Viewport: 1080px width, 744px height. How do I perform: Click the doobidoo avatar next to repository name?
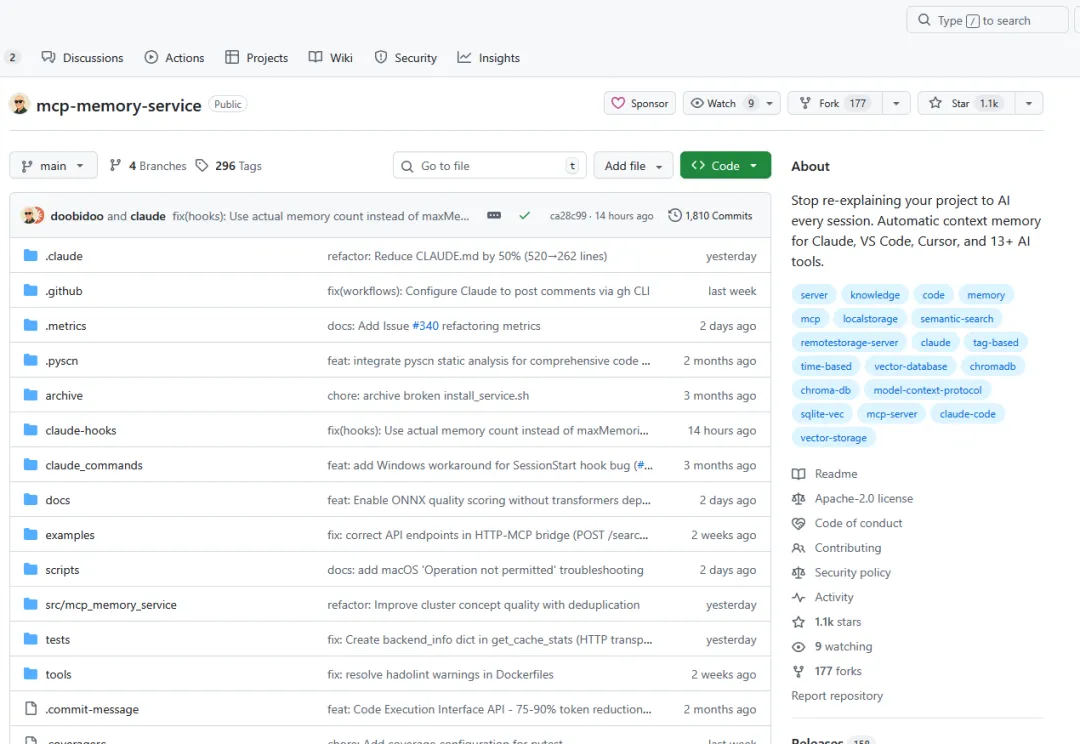(19, 104)
